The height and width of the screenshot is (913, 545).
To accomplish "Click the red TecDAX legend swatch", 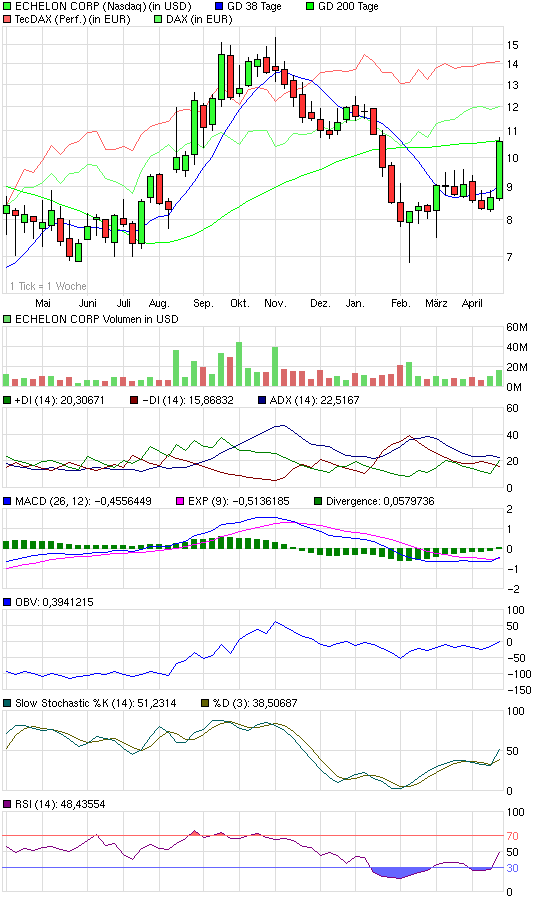I will point(7,19).
